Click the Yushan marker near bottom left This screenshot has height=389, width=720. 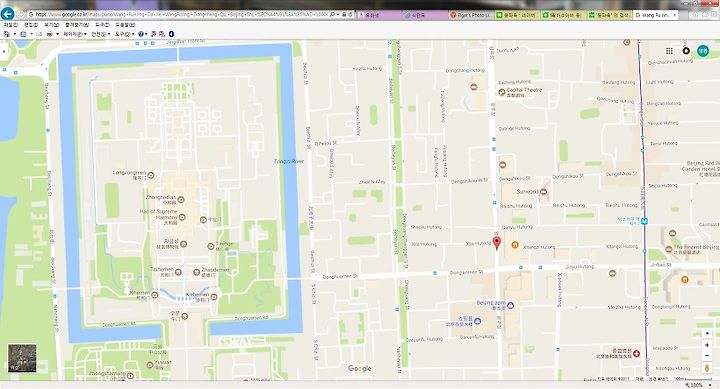coord(150,365)
